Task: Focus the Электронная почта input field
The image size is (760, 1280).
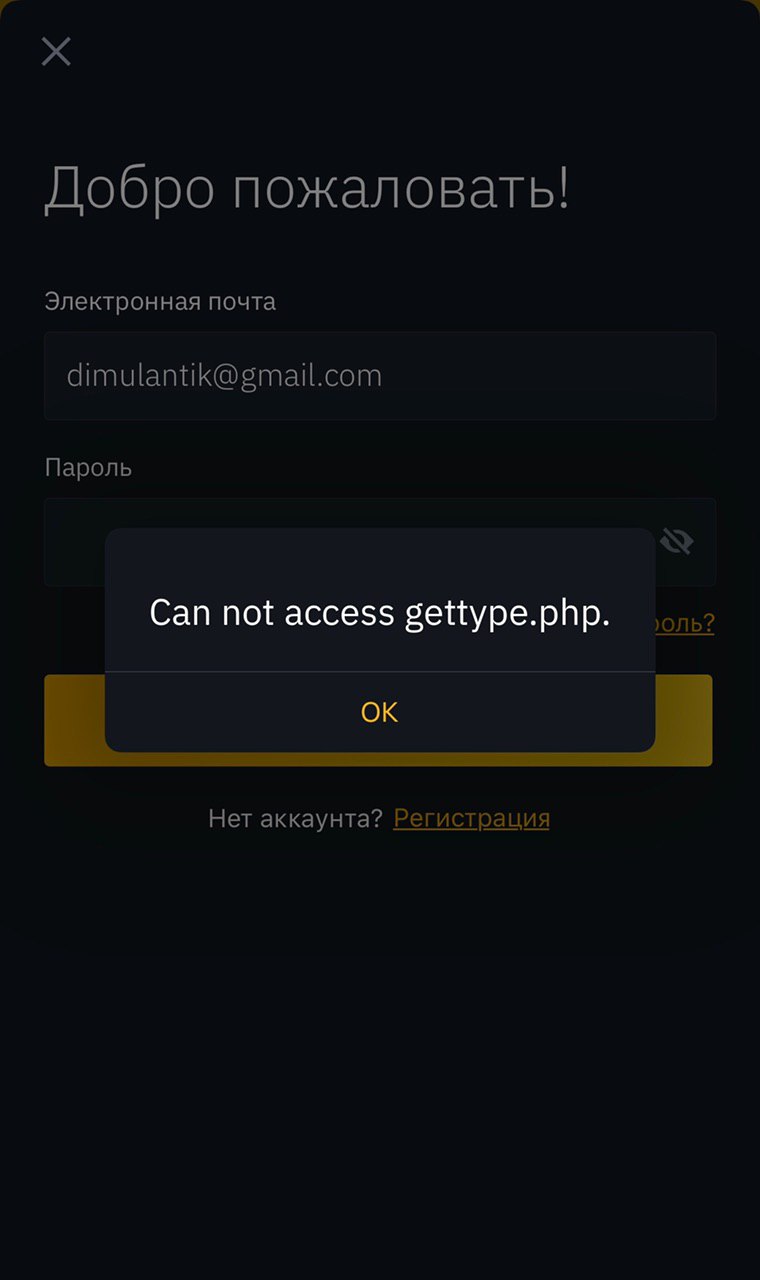Action: tap(380, 375)
